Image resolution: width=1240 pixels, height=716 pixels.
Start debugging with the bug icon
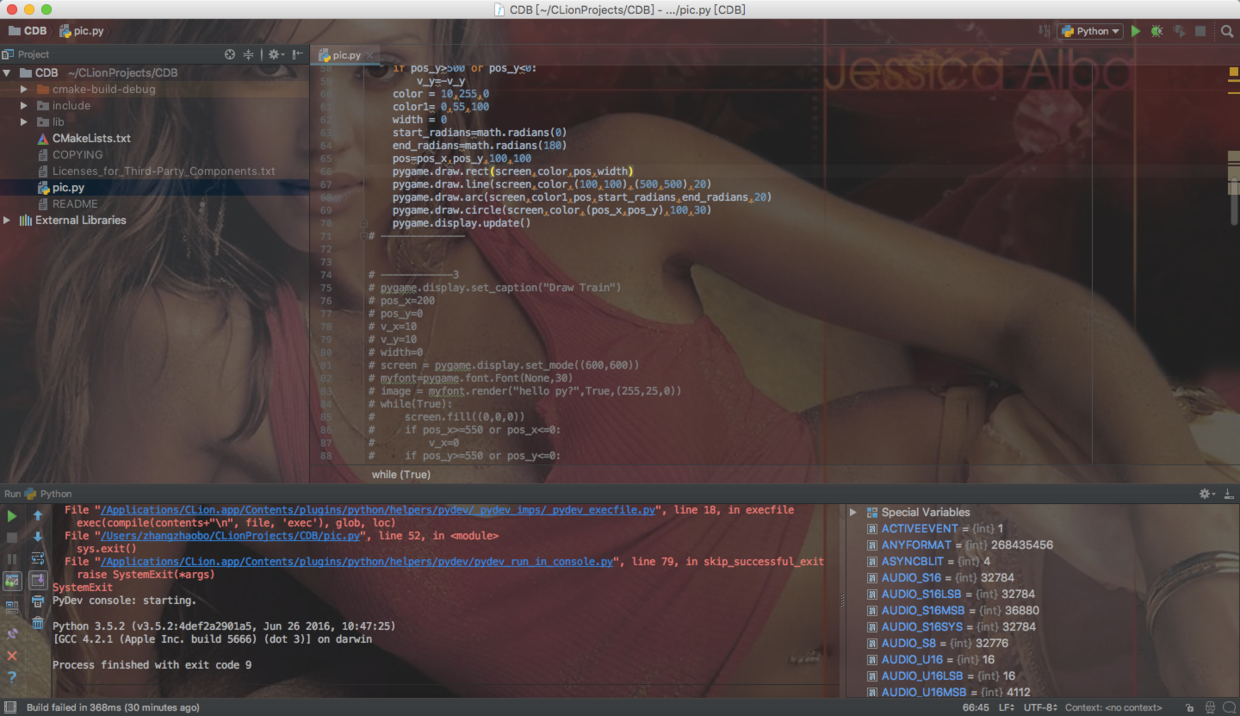click(1157, 31)
